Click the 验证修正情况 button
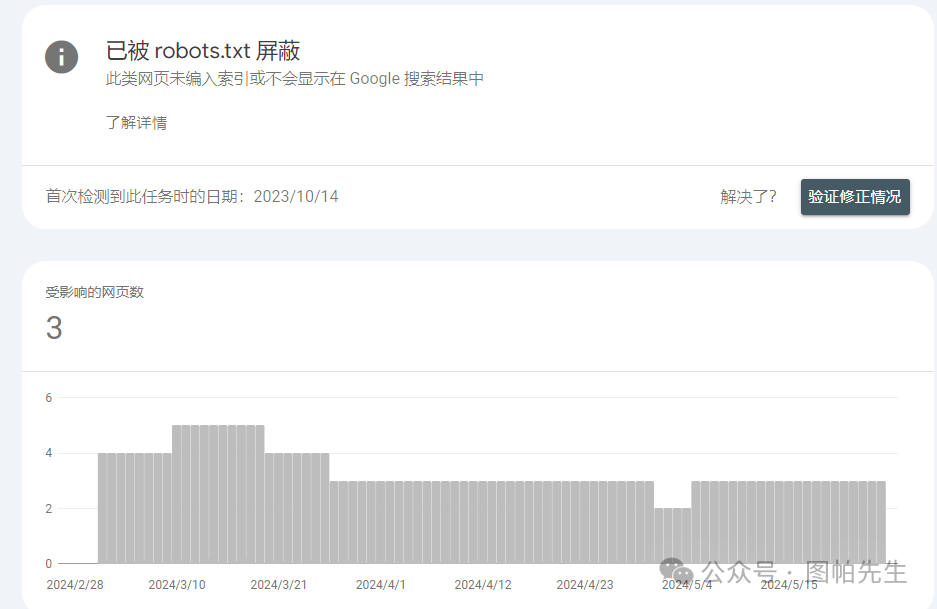 (855, 197)
